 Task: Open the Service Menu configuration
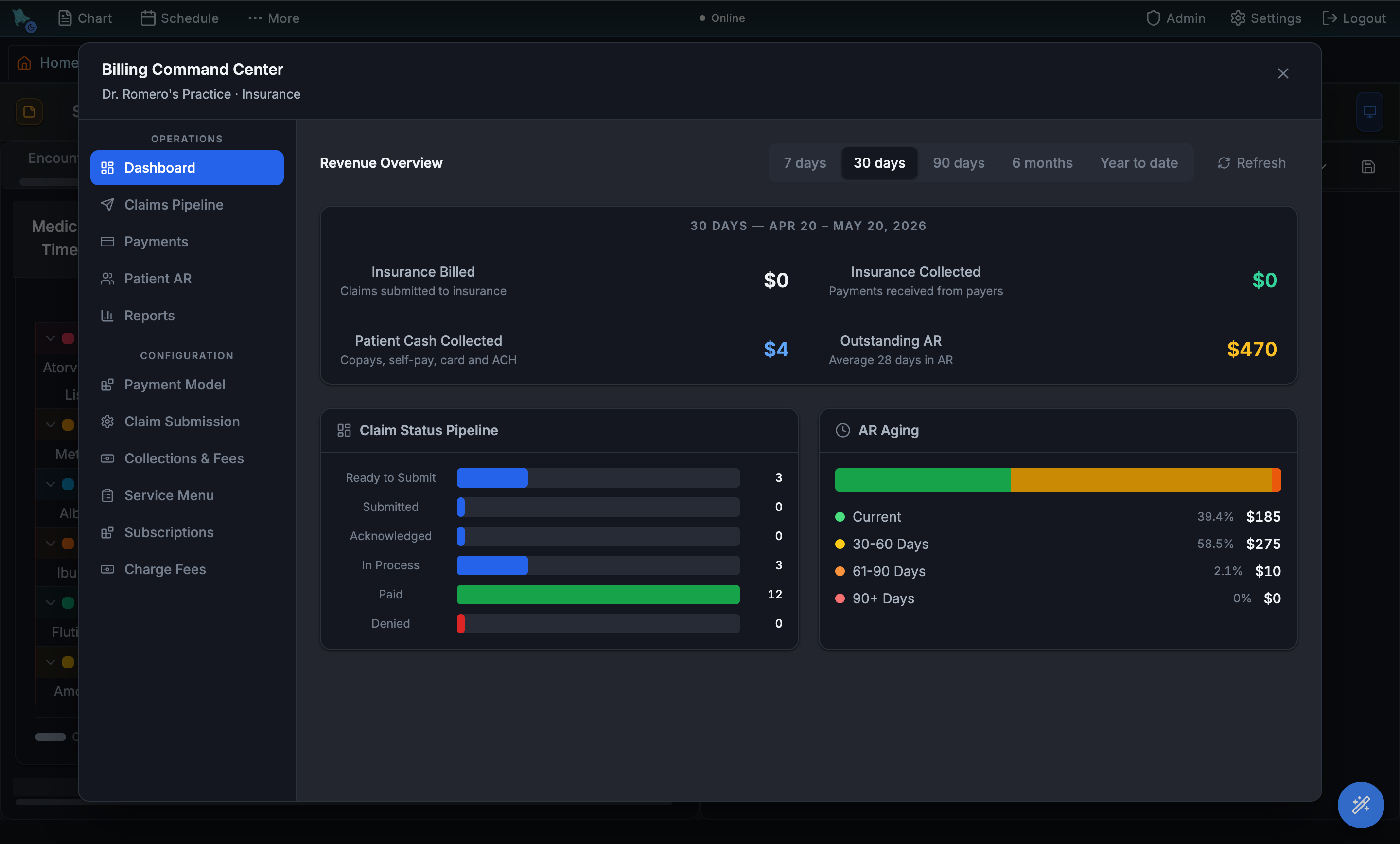coord(186,495)
